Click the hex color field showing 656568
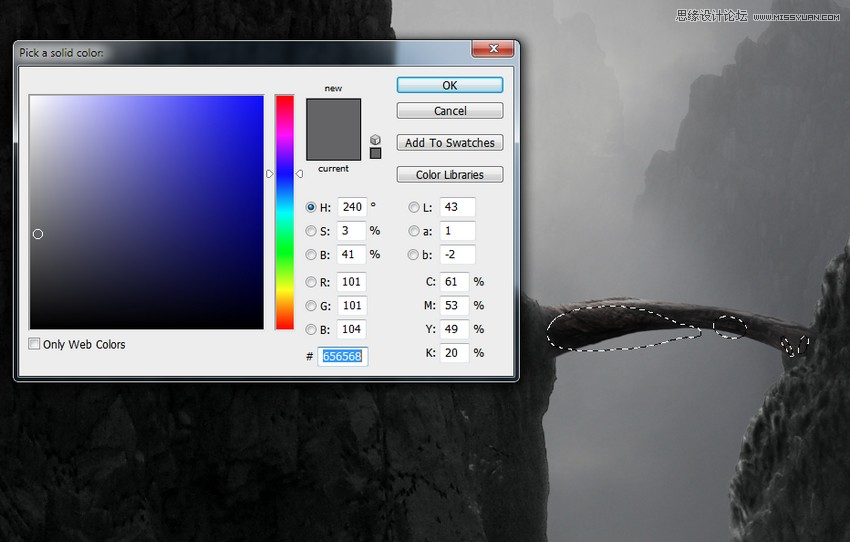Screen dimensions: 850x542 point(343,357)
